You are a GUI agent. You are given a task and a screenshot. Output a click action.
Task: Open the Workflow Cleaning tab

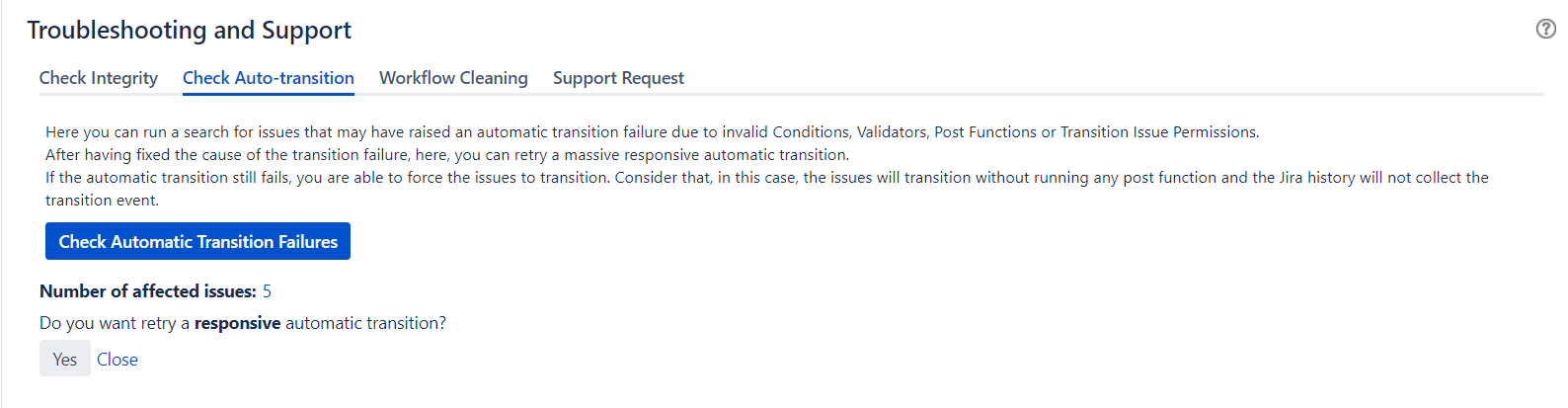point(453,78)
